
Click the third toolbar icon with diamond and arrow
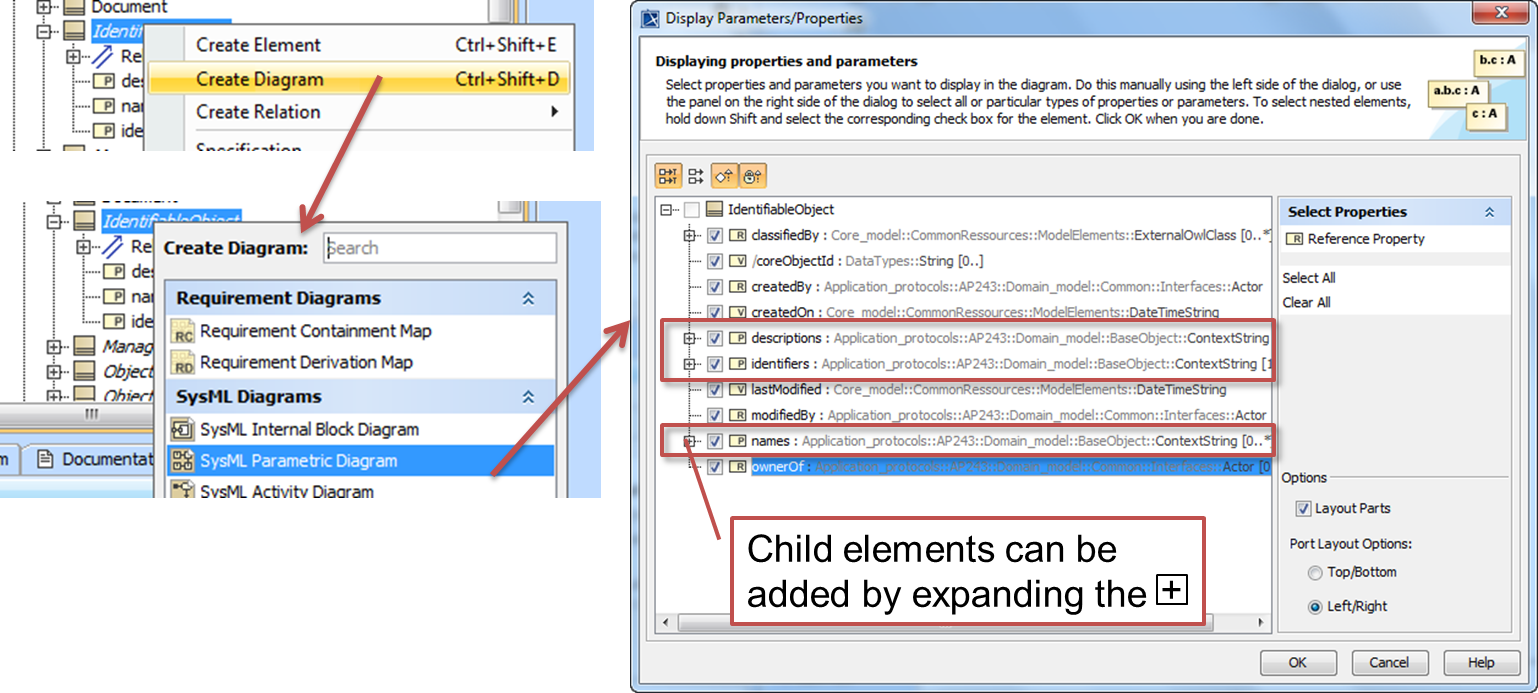[725, 176]
